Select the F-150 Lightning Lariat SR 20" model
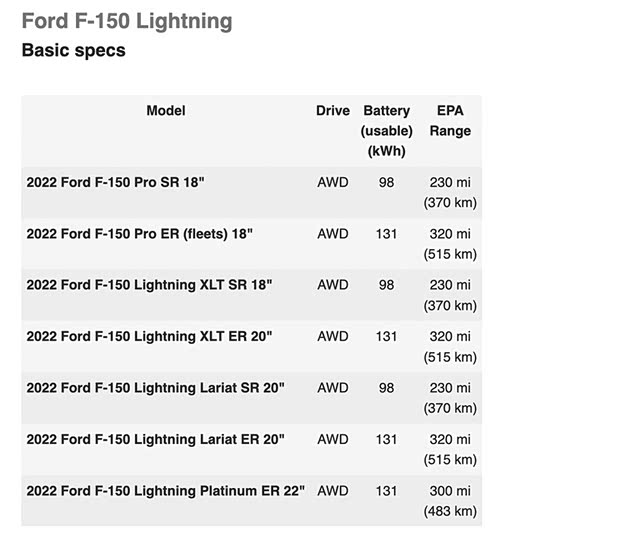 155,388
